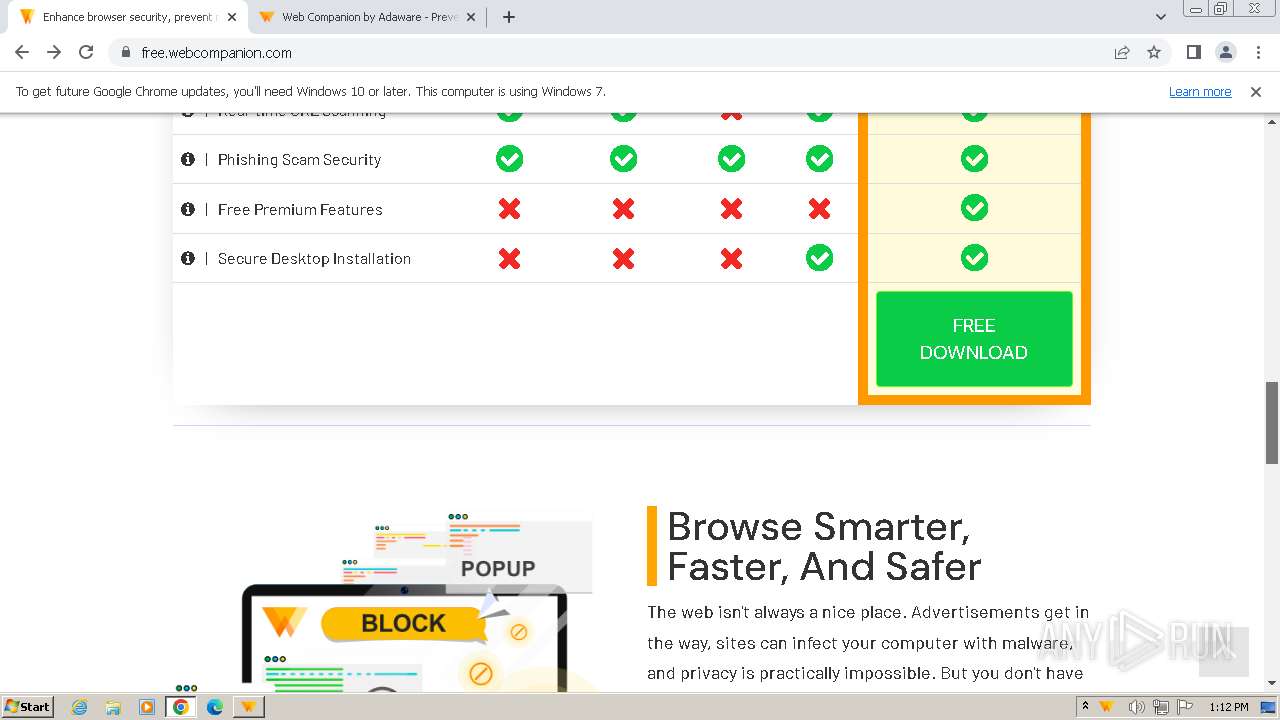Image resolution: width=1280 pixels, height=720 pixels.
Task: Open volume control in tray
Action: [1137, 707]
